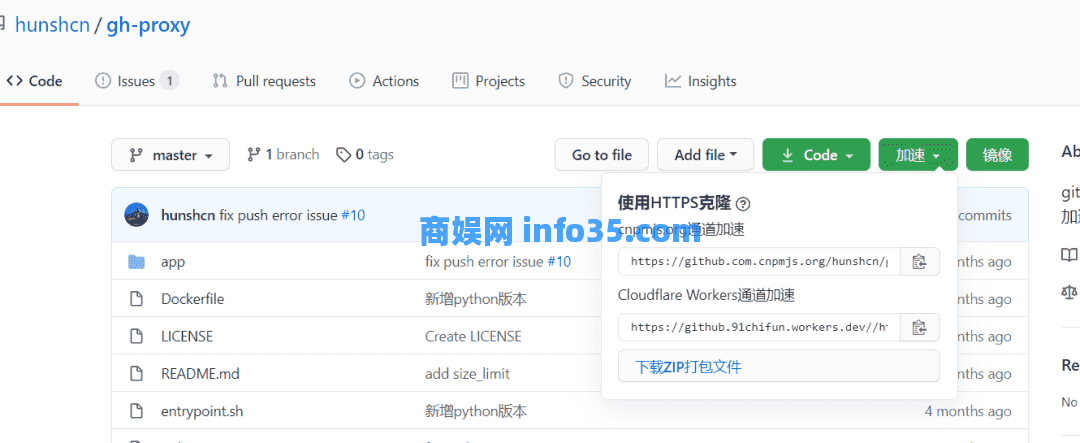Image resolution: width=1080 pixels, height=443 pixels.
Task: Open the Security tab
Action: tap(594, 81)
